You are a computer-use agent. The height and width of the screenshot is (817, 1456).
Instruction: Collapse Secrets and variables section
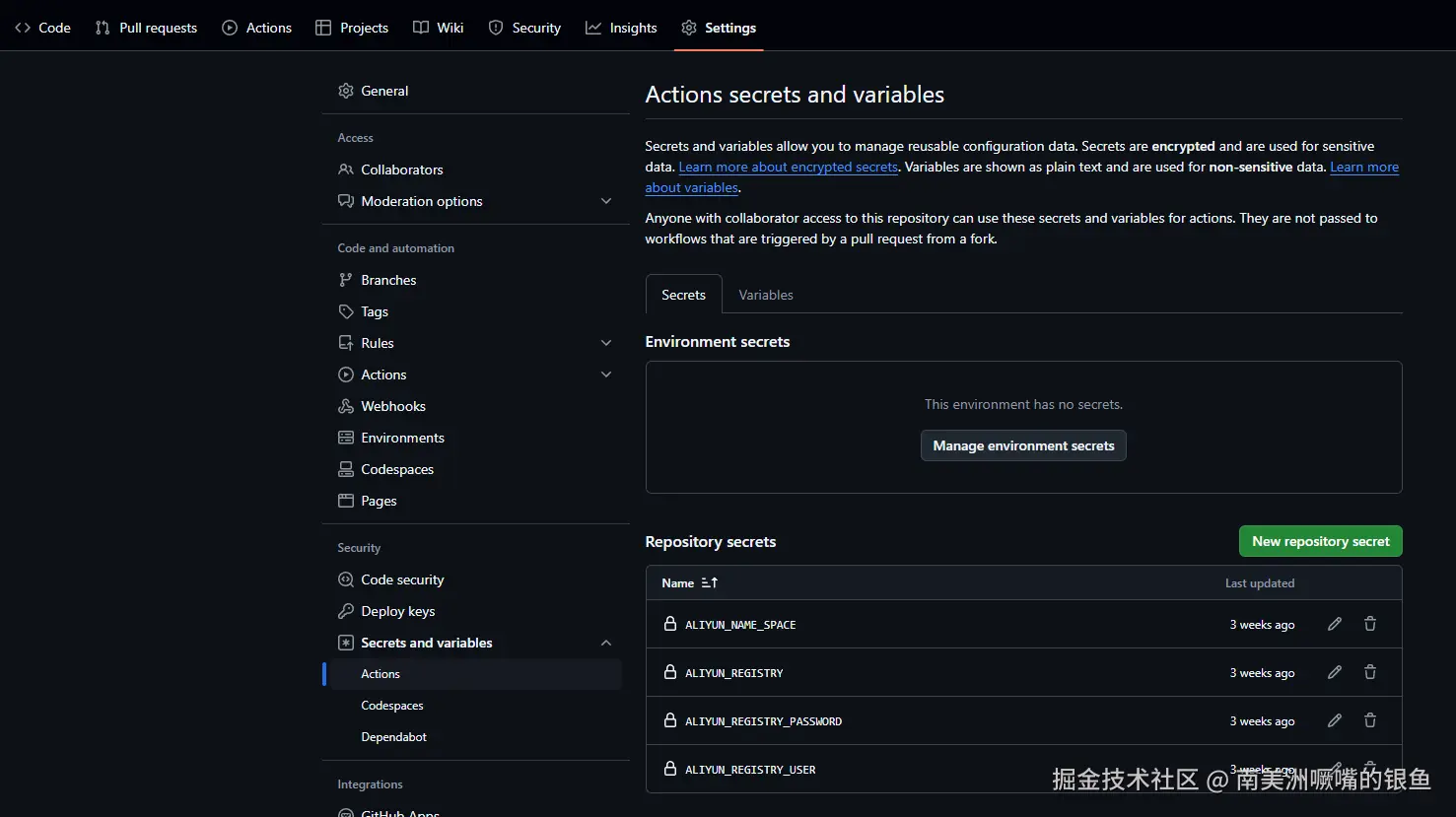[605, 643]
